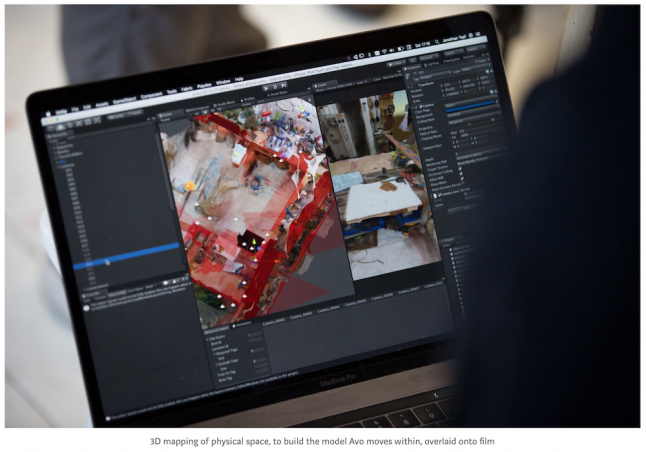Click the Pause button in Unity toolbar

tap(274, 84)
